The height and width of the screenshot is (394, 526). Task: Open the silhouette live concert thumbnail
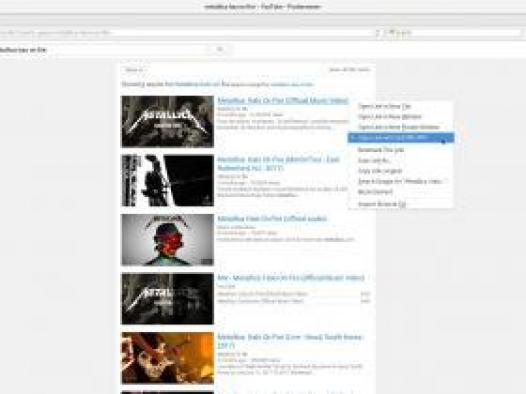point(167,180)
